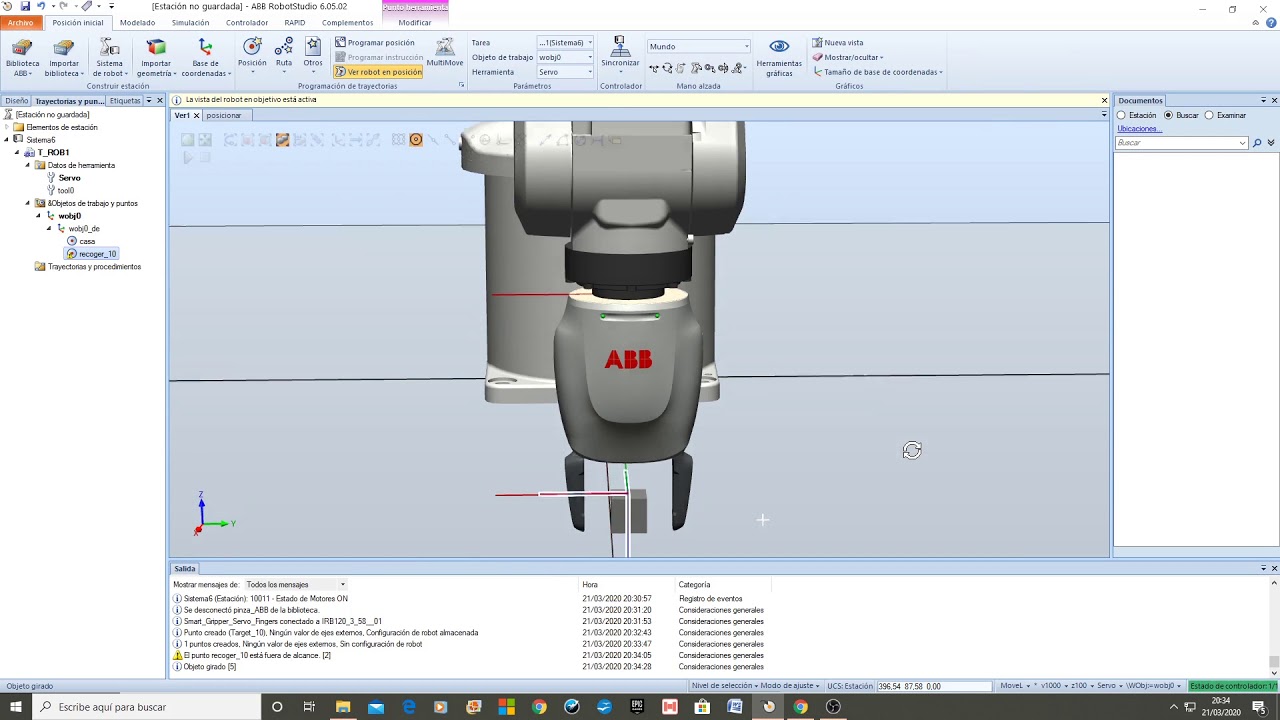1280x720 pixels.
Task: Expand Elementos de estación node
Action: coord(8,127)
